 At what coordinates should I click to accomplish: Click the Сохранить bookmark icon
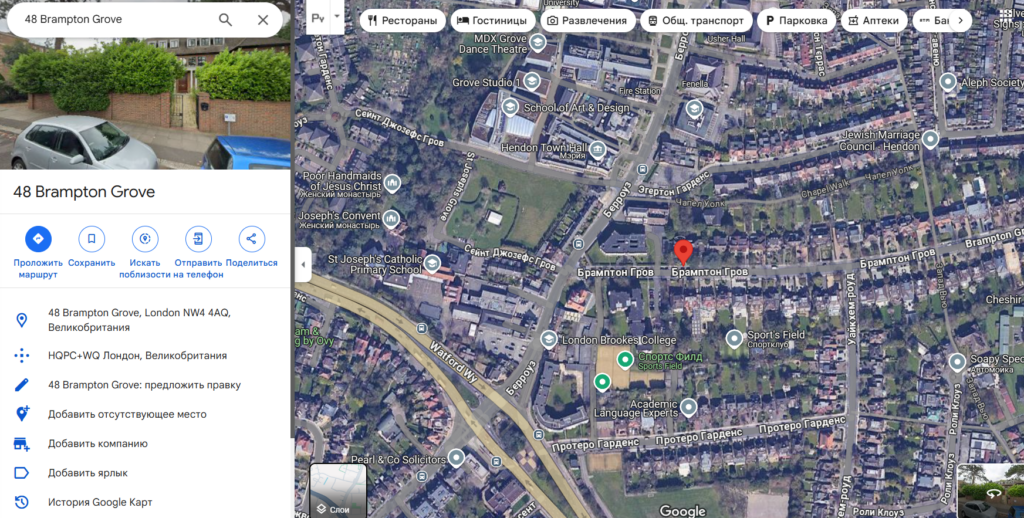(x=91, y=239)
